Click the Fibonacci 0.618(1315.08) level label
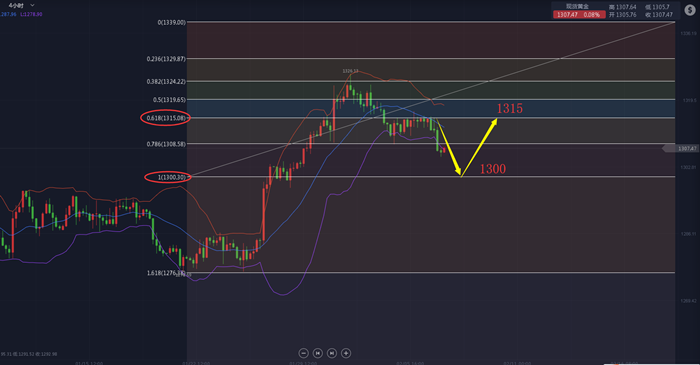 tap(166, 118)
